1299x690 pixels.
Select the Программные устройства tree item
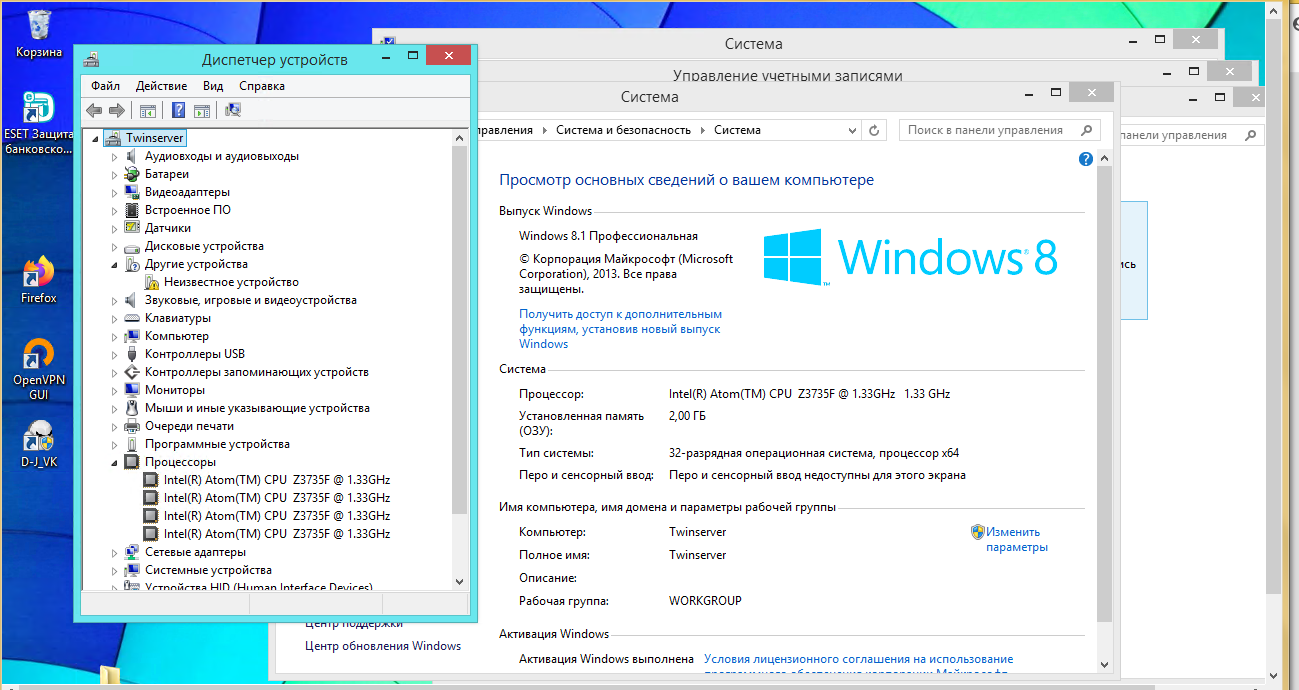point(217,444)
